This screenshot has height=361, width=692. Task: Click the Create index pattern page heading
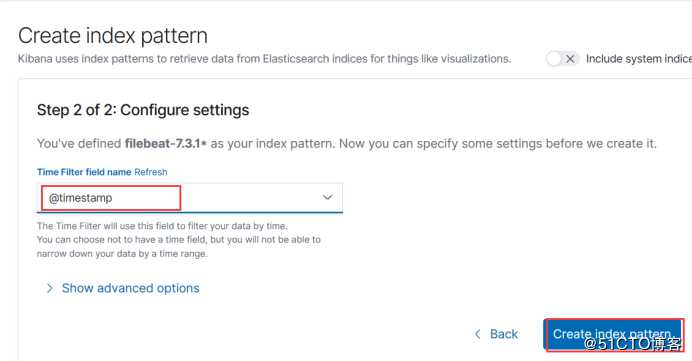pos(113,35)
